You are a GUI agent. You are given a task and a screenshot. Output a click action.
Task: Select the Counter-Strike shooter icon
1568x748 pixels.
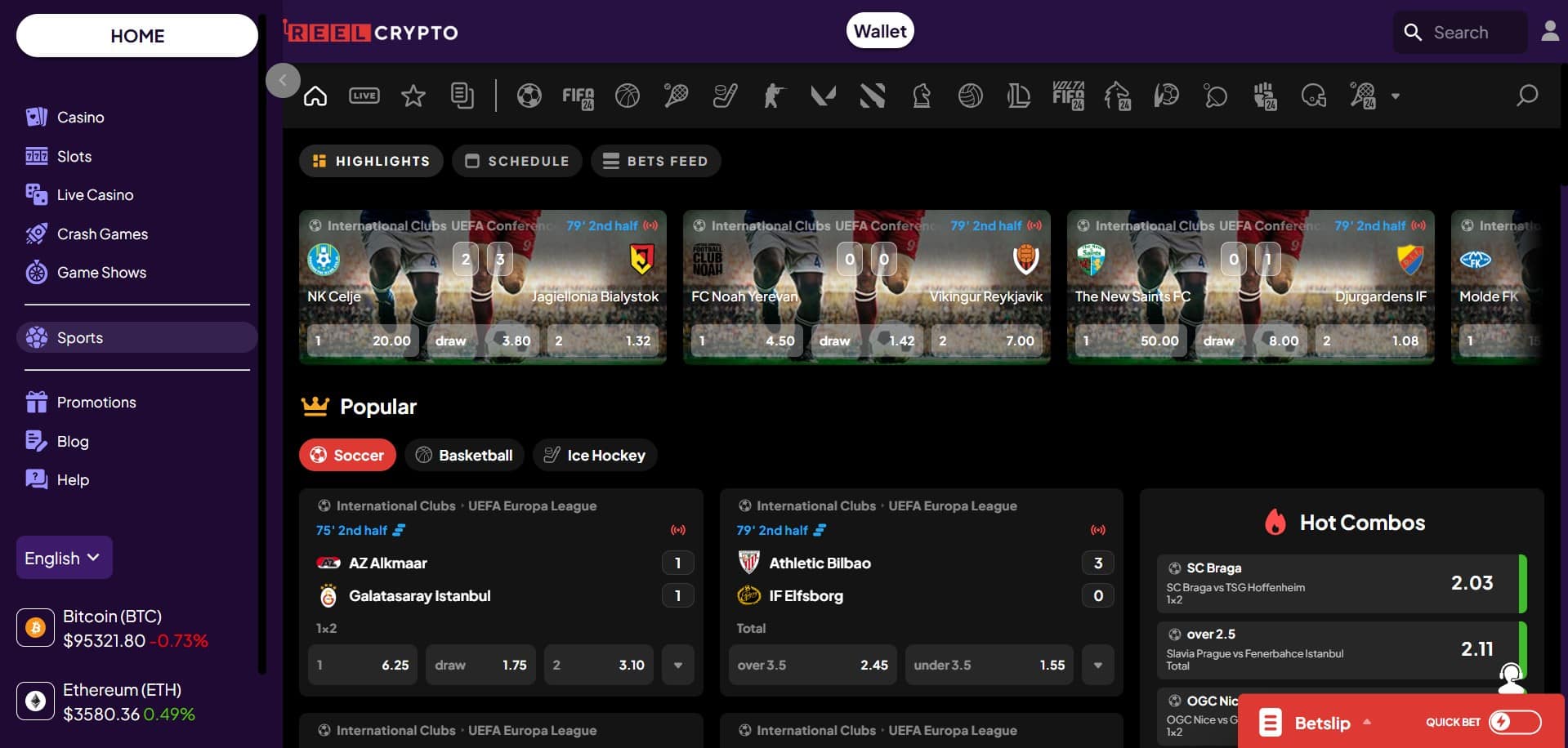click(x=774, y=96)
